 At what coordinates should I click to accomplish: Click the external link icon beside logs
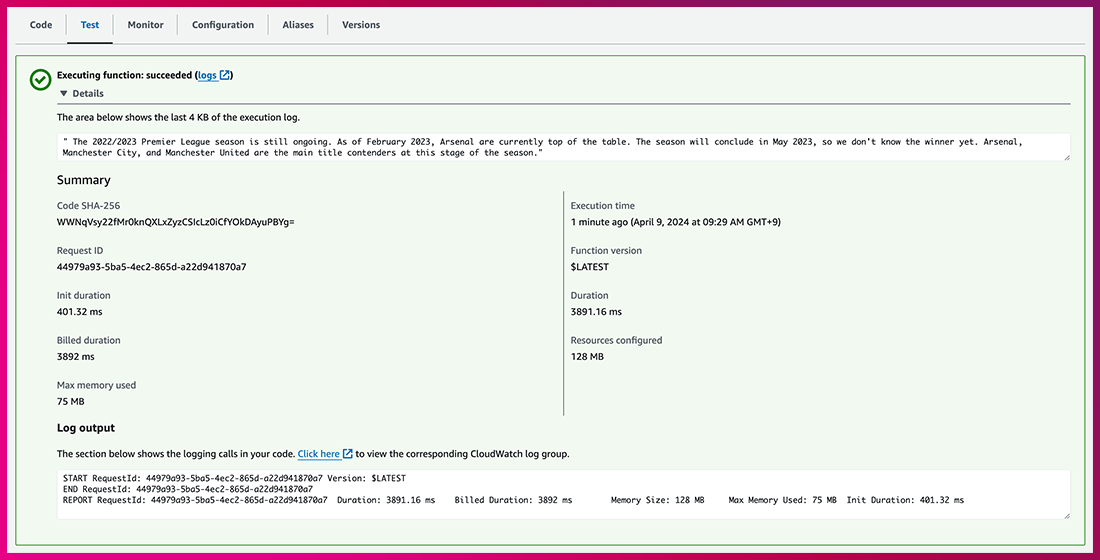[x=225, y=75]
